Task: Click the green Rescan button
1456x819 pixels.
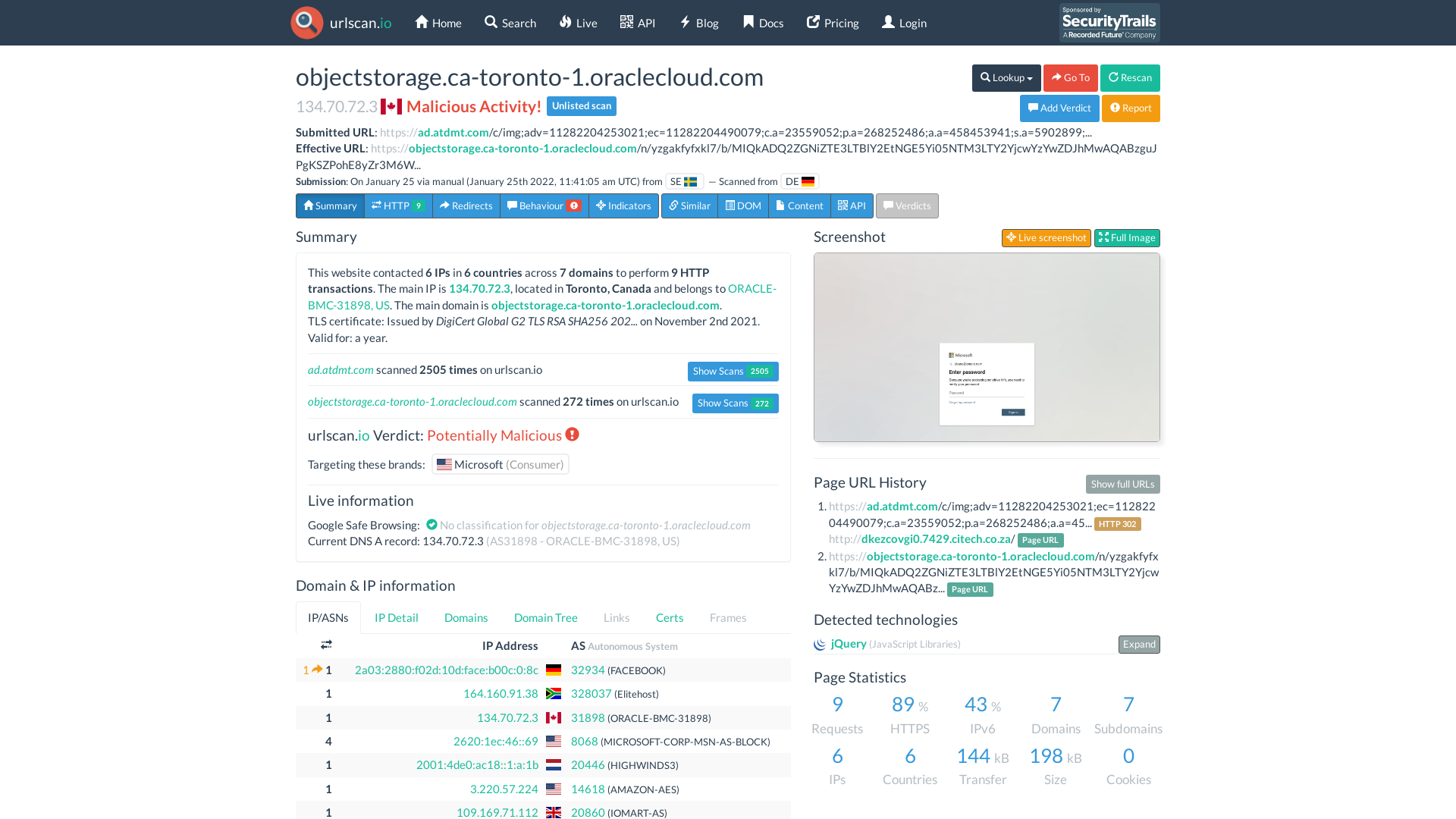Action: point(1130,78)
